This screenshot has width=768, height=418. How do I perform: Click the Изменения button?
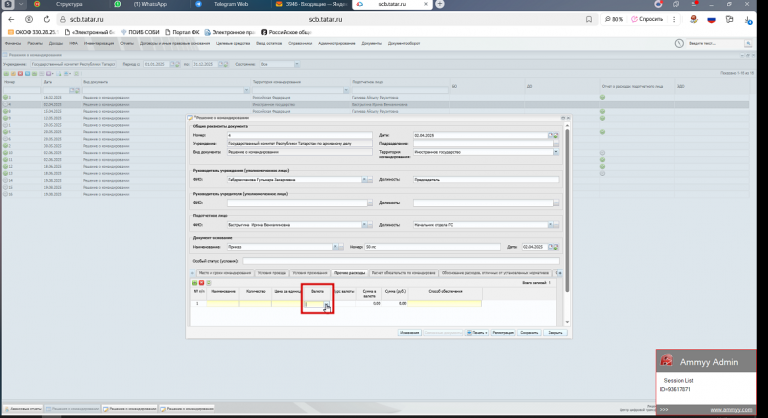click(409, 333)
